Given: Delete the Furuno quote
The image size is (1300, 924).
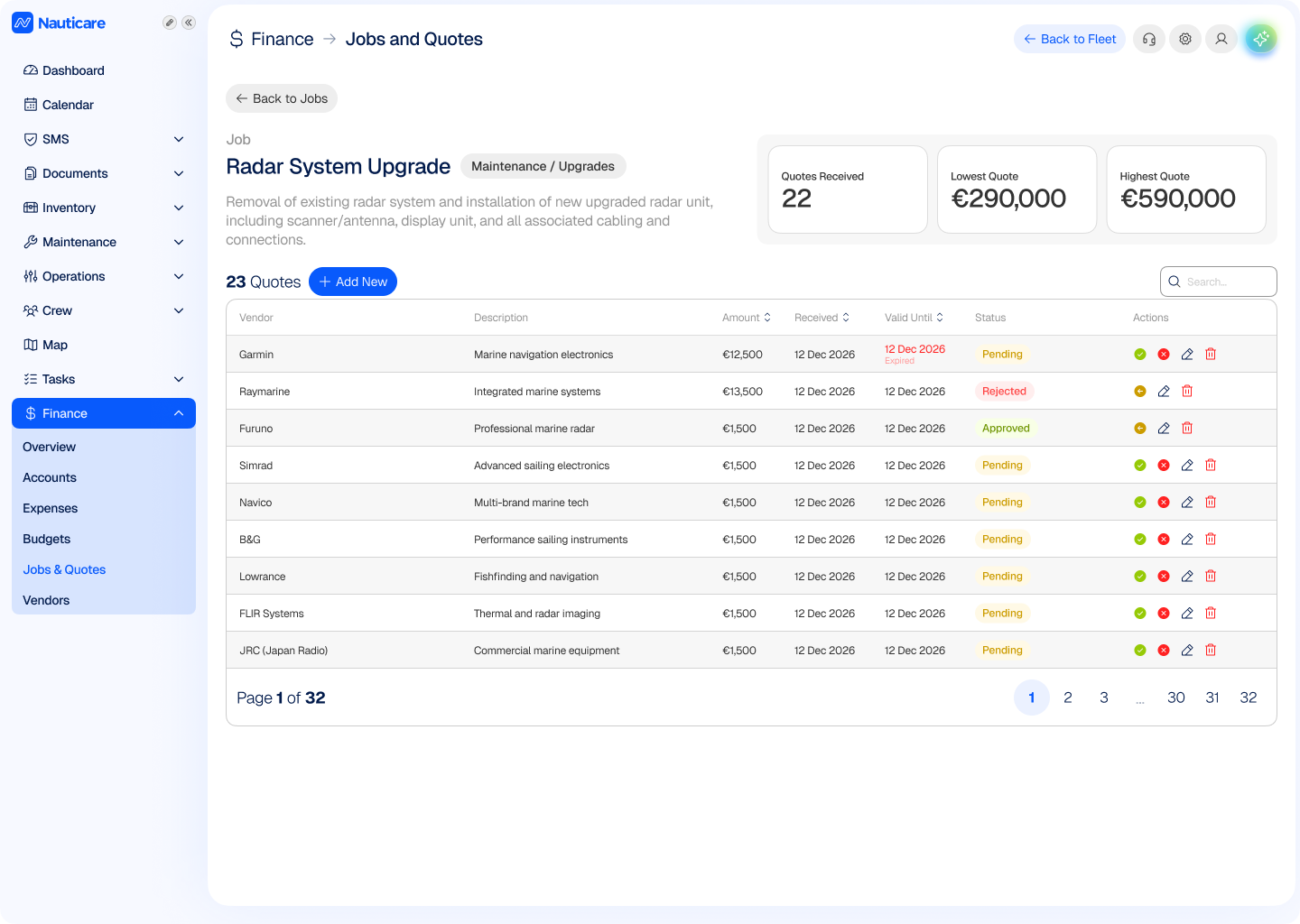Looking at the screenshot, I should coord(1187,428).
